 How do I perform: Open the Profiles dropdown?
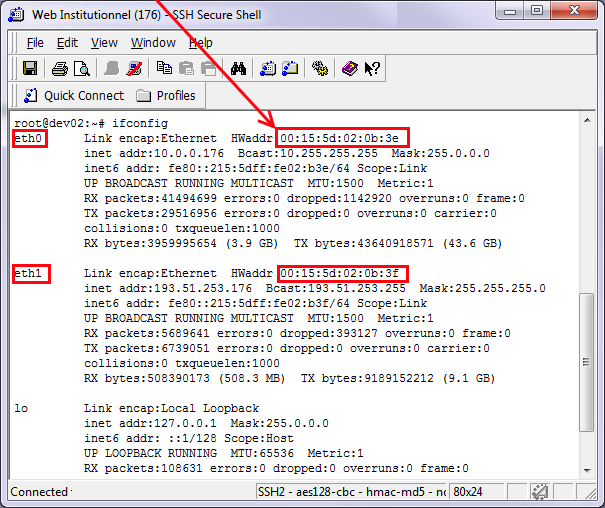(166, 96)
